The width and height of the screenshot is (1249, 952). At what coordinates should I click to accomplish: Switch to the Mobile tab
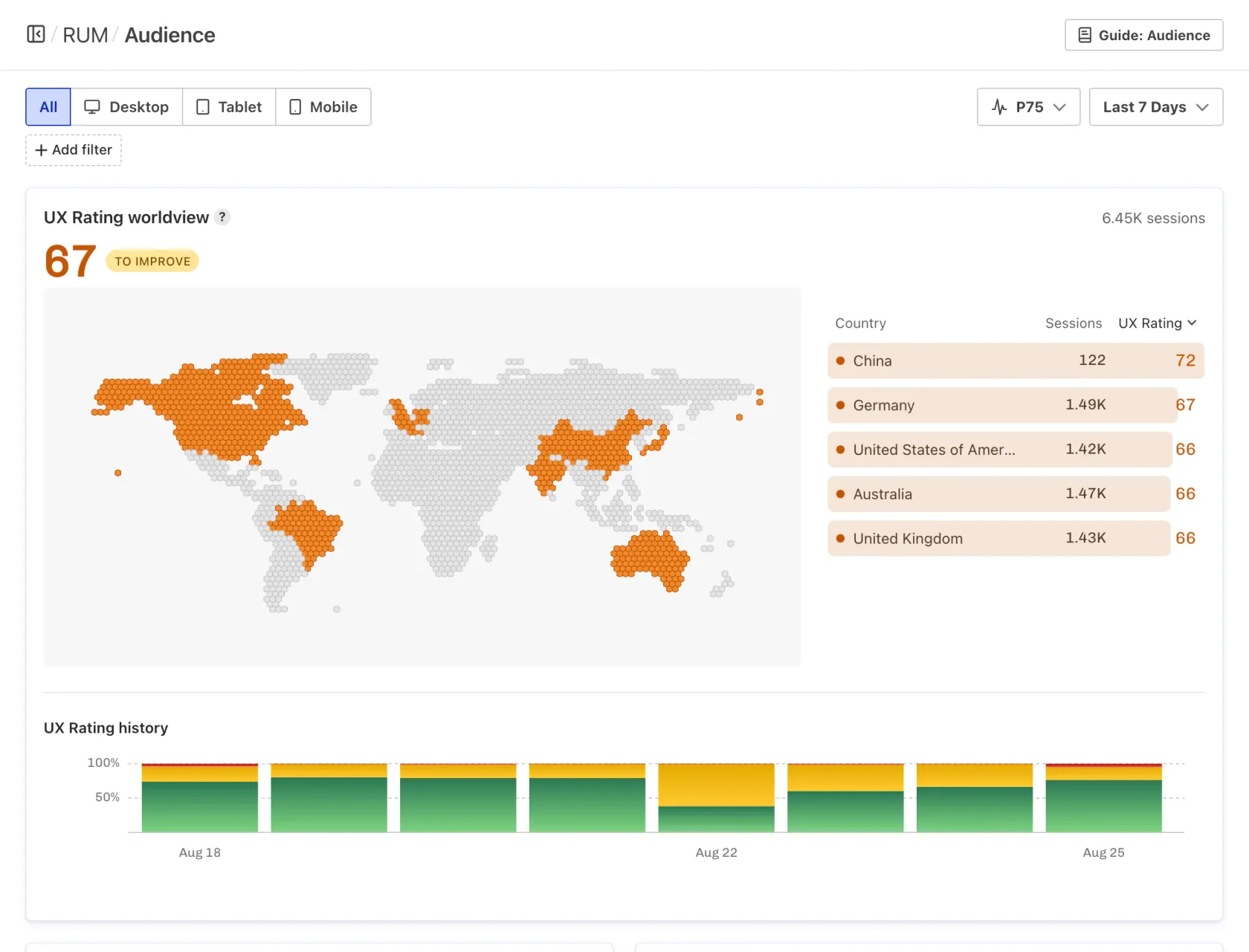pyautogui.click(x=323, y=107)
